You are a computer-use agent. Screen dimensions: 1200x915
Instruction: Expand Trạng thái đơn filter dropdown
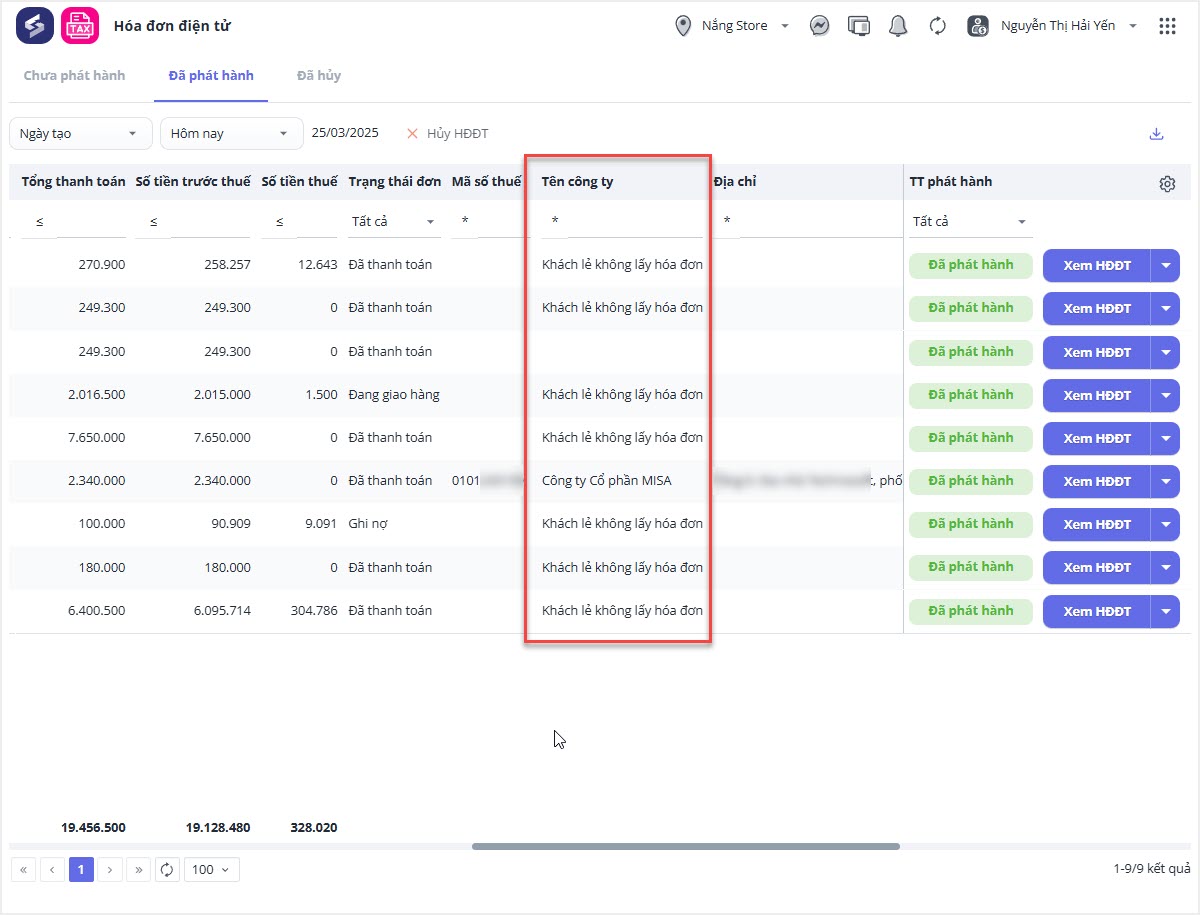click(x=394, y=222)
